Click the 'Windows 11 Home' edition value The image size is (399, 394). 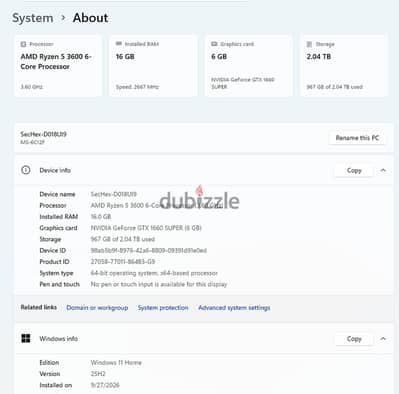pos(116,362)
